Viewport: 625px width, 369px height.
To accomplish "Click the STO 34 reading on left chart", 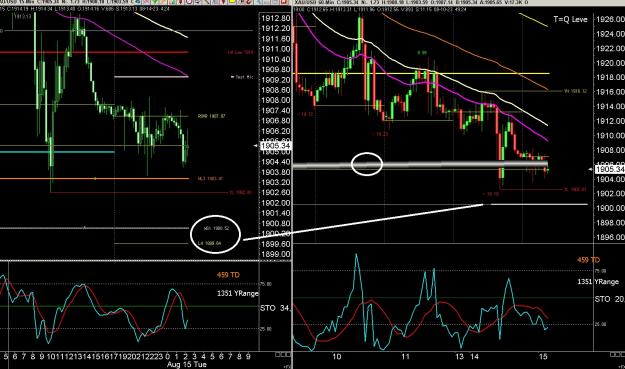I will [x=275, y=308].
